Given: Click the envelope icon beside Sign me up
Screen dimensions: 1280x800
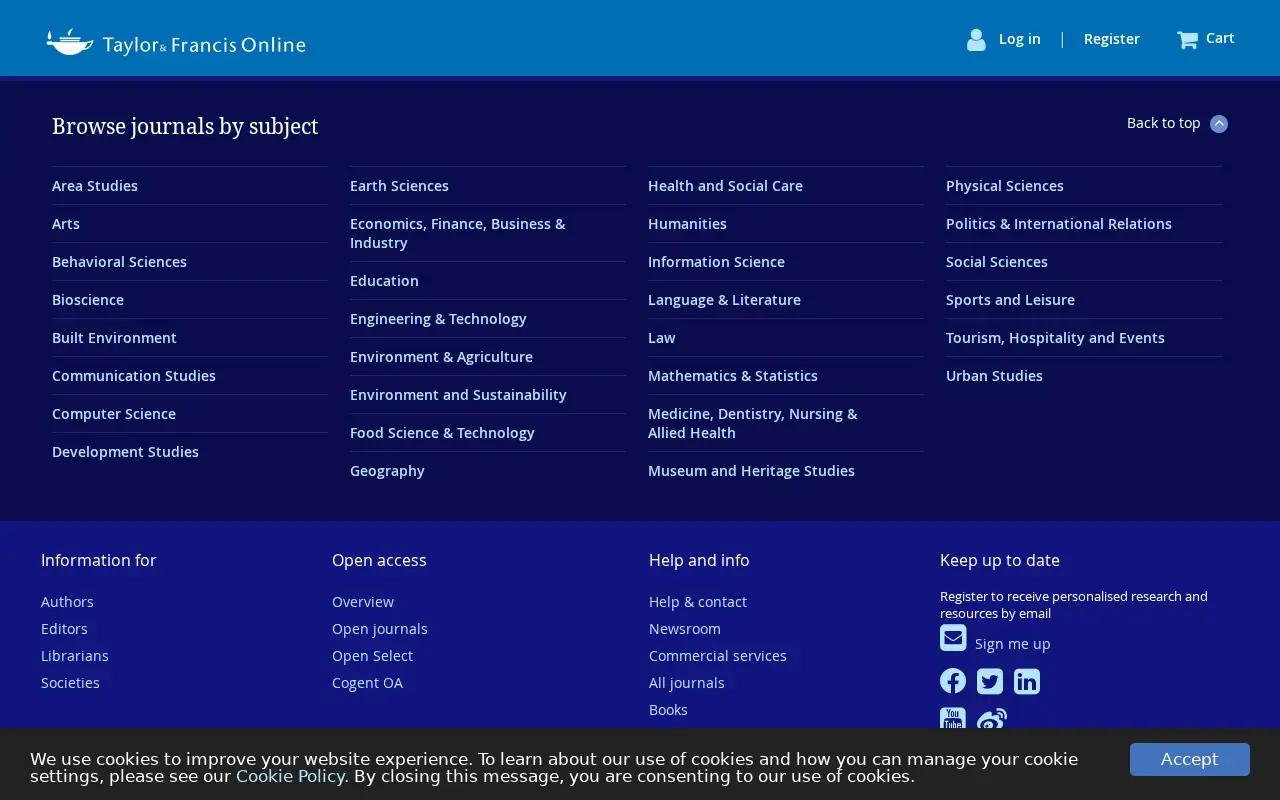Looking at the screenshot, I should pyautogui.click(x=953, y=638).
